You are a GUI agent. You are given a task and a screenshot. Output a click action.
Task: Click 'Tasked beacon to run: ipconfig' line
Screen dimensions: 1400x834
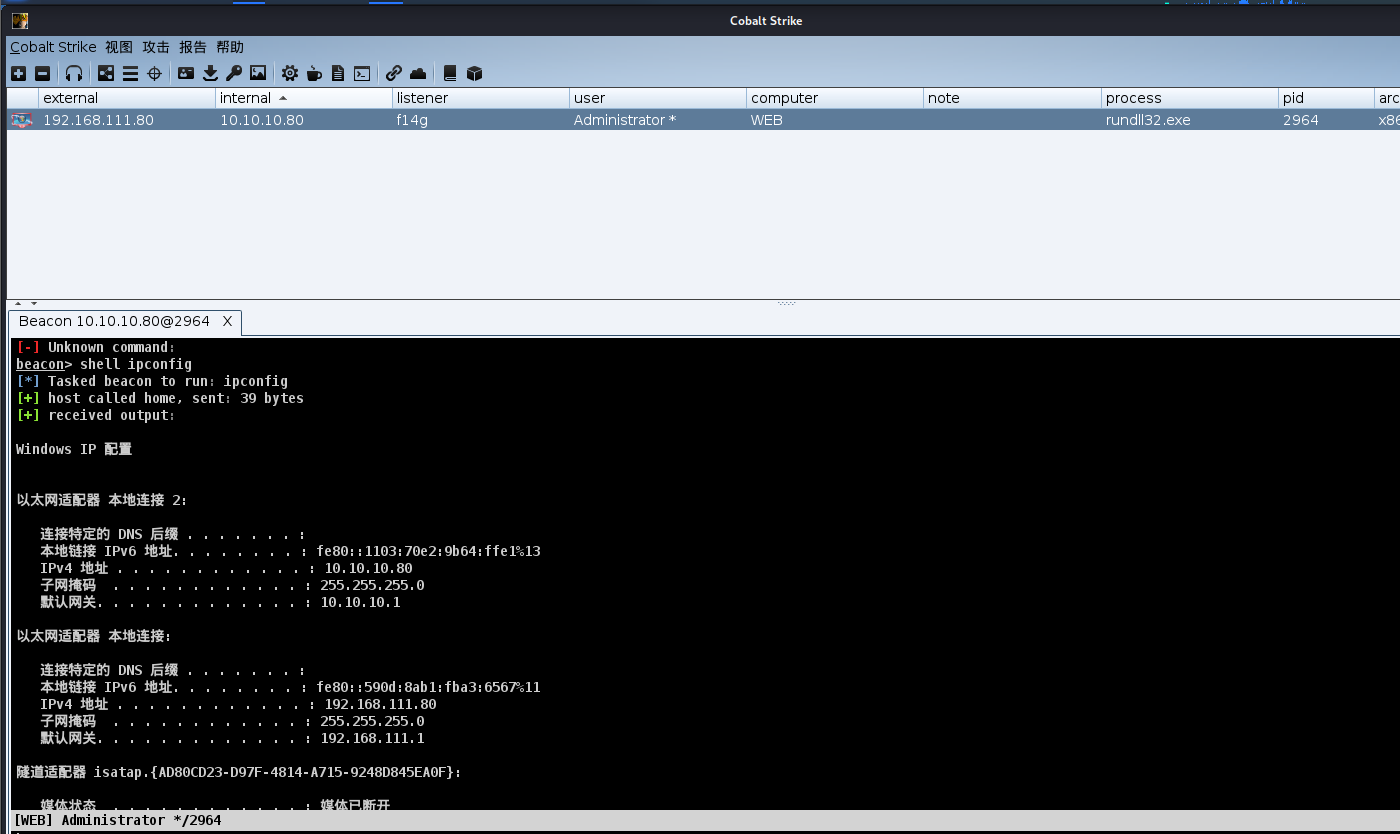pyautogui.click(x=152, y=381)
